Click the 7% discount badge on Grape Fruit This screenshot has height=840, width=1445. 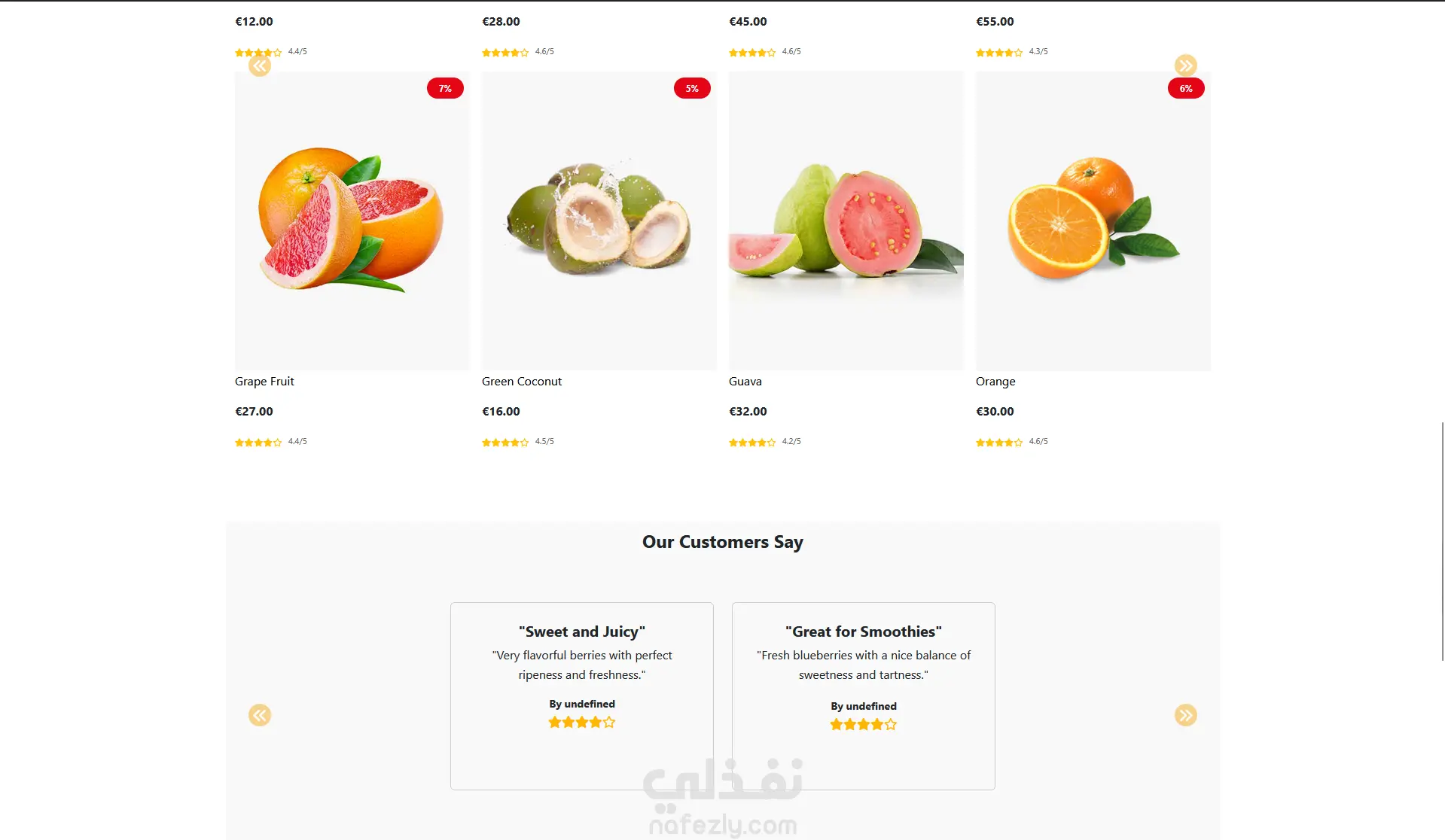coord(445,89)
